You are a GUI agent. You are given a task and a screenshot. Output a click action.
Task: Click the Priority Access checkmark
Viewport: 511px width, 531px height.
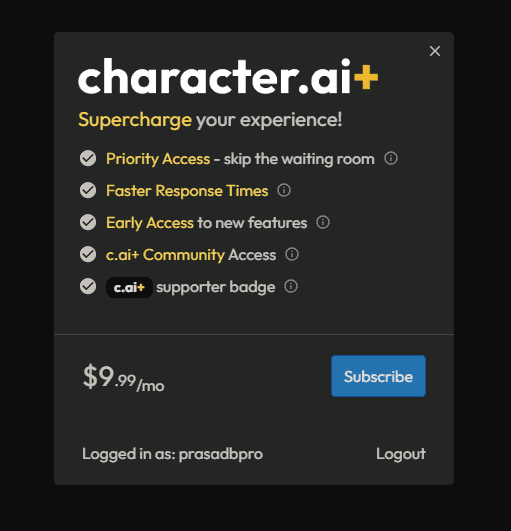[x=88, y=158]
